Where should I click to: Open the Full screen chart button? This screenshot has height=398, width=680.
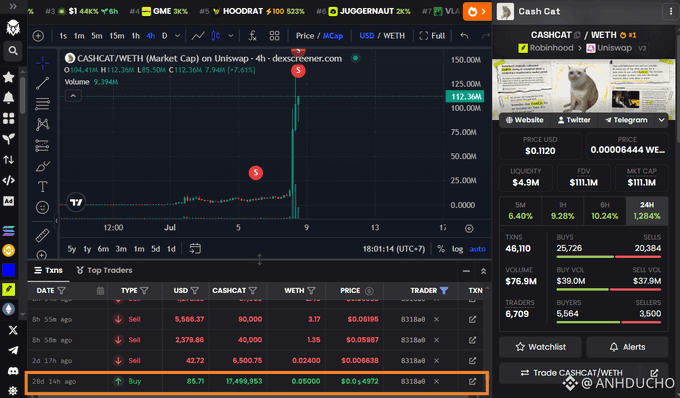coord(432,36)
